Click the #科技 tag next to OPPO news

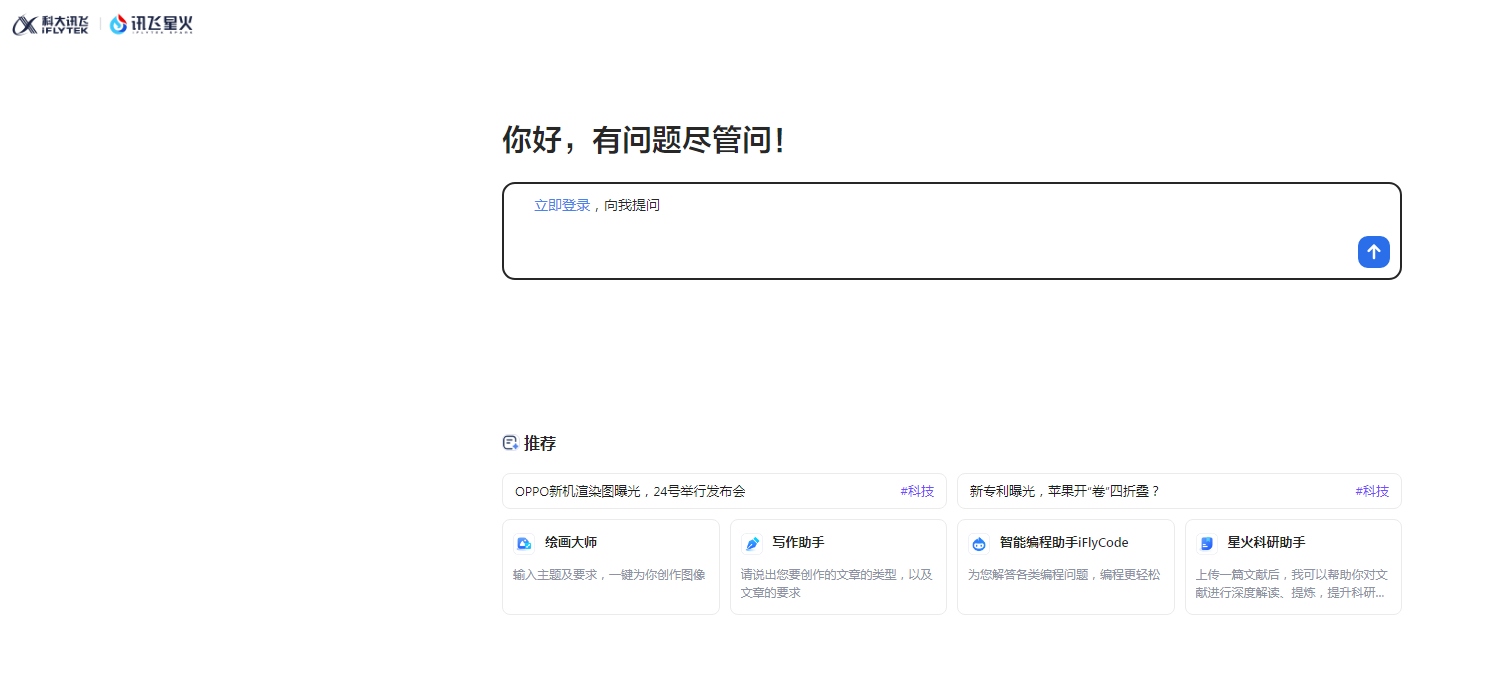(x=916, y=491)
